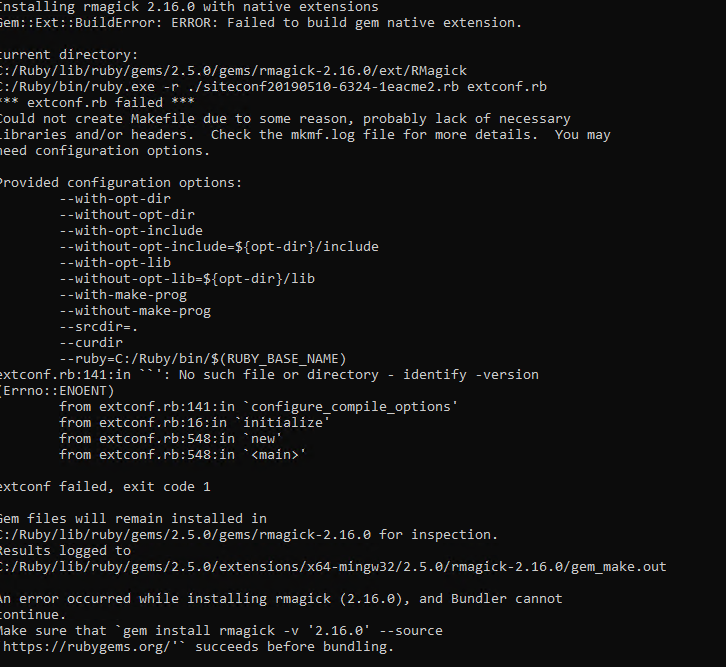The image size is (726, 667).
Task: Click the --with-opt-include option text
Action: pyautogui.click(x=131, y=231)
